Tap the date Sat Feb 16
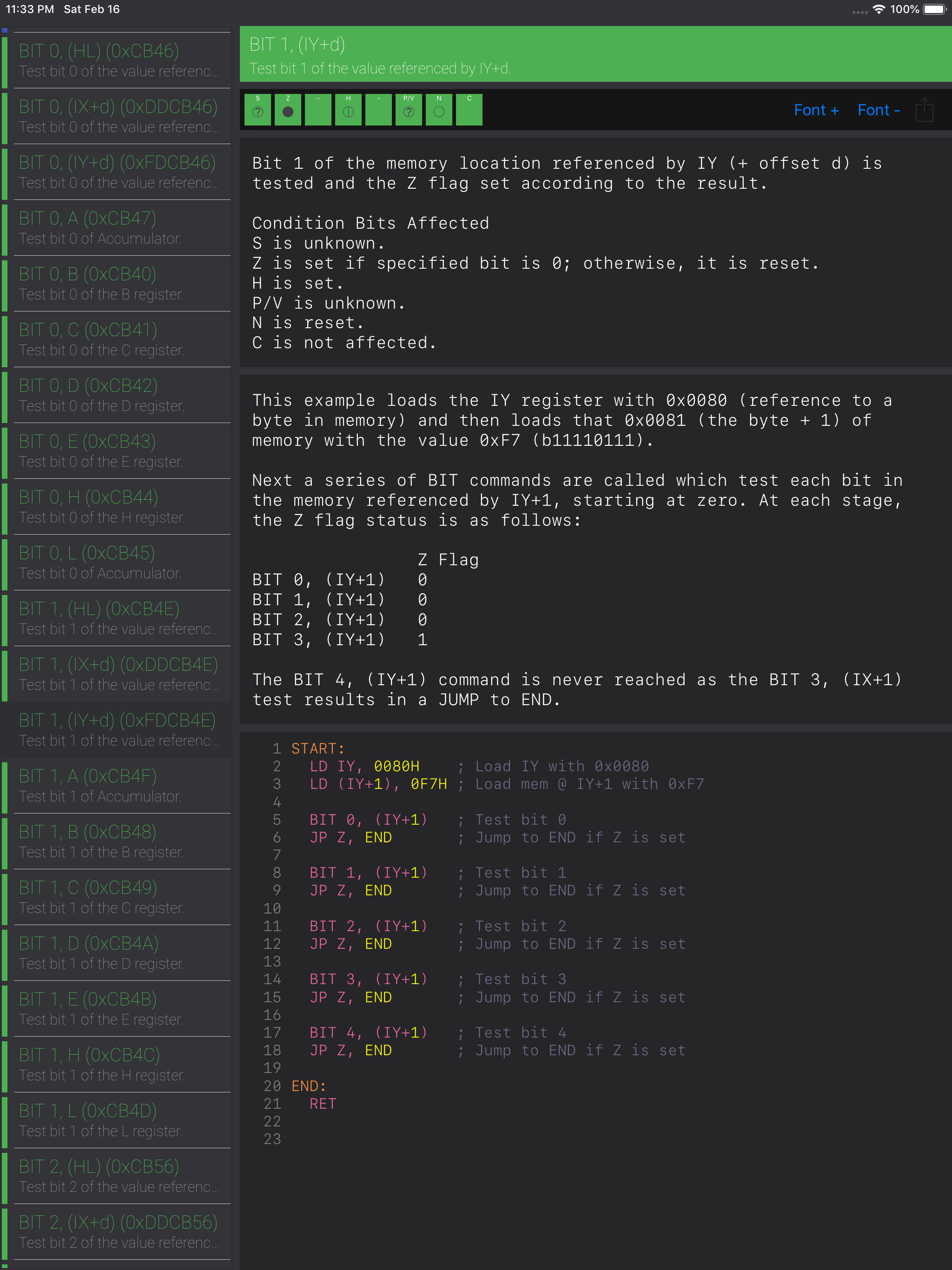This screenshot has height=1270, width=952. click(92, 9)
